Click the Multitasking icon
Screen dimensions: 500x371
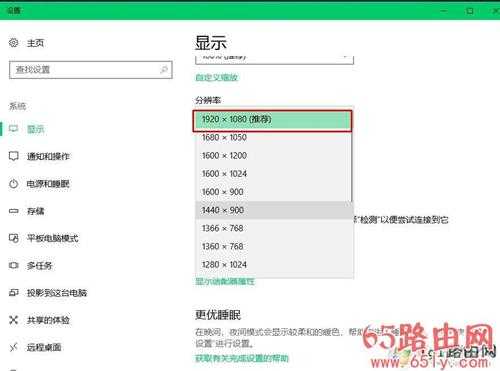point(14,265)
